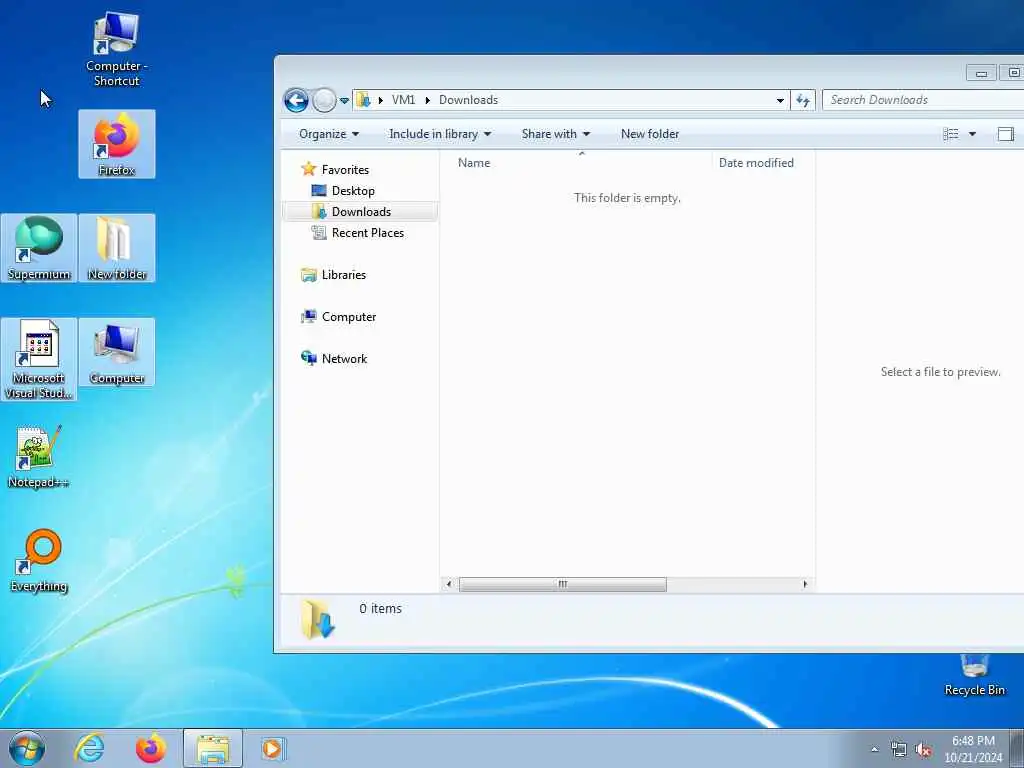Select the Microsoft Visual Studio shortcut icon
The width and height of the screenshot is (1024, 768).
(x=39, y=359)
